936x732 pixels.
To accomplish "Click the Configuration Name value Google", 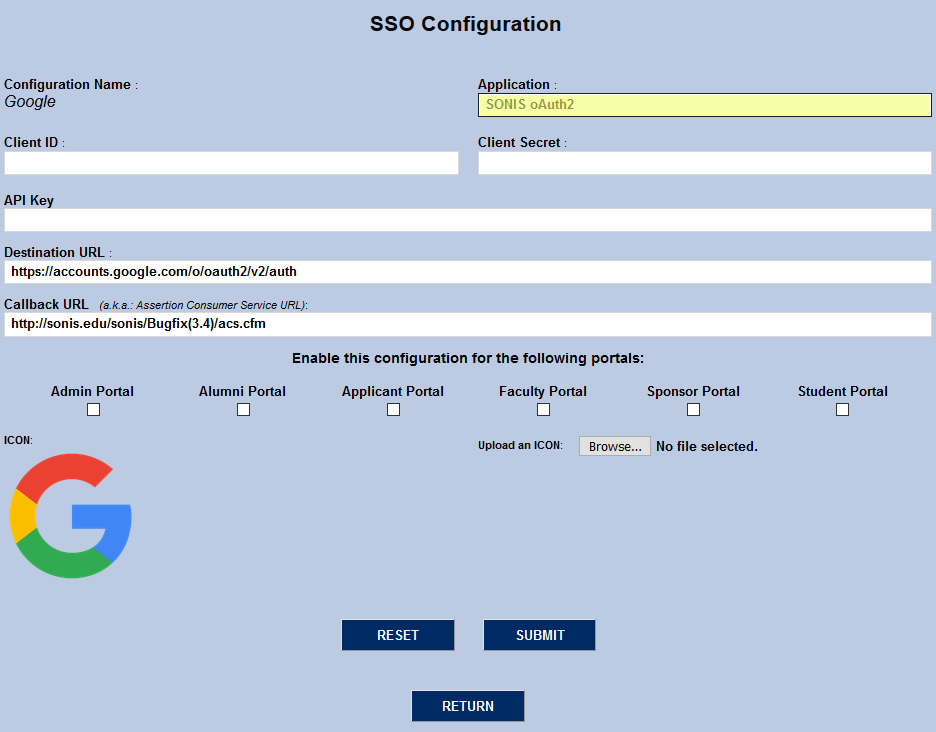I will click(x=29, y=101).
